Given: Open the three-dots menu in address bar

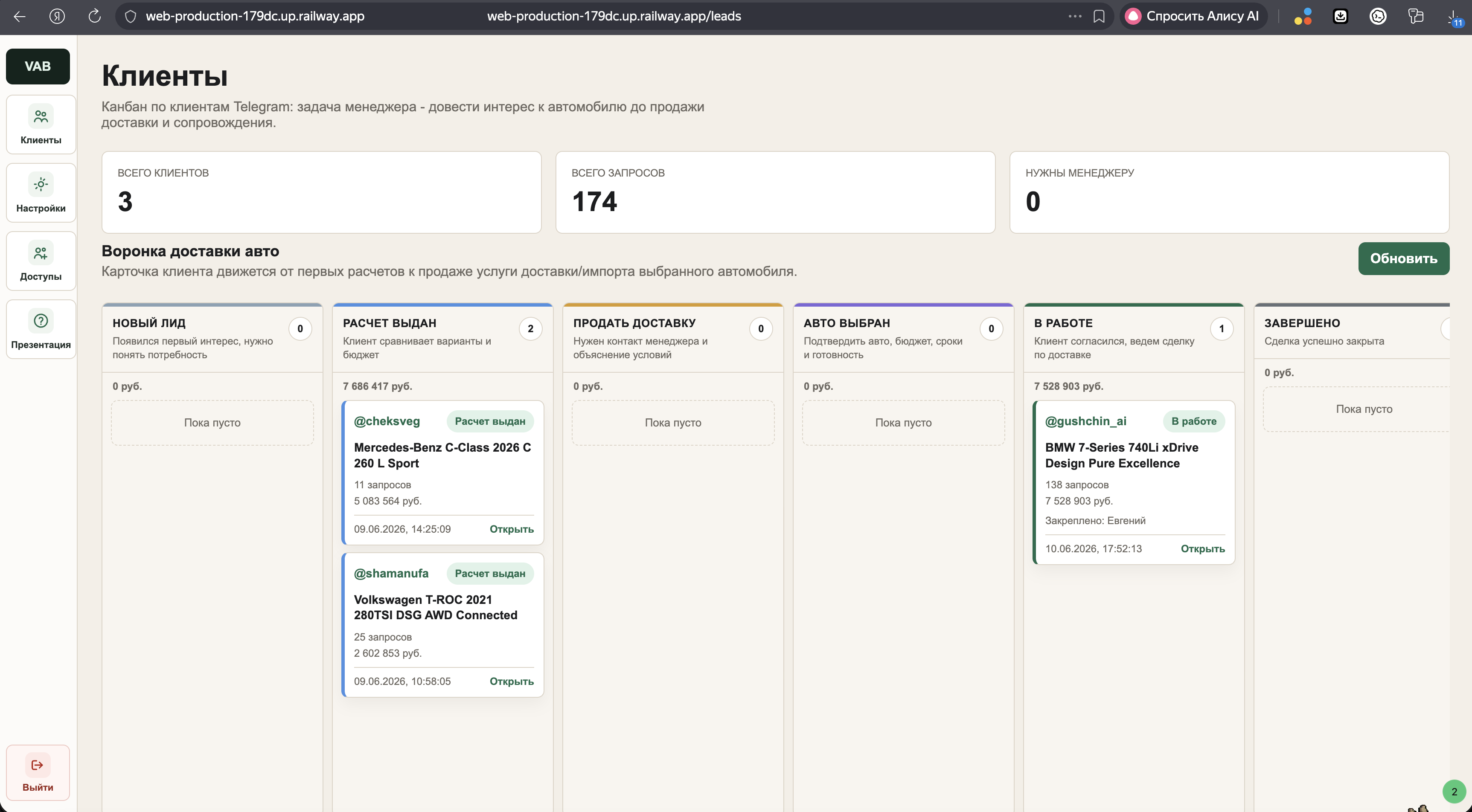Looking at the screenshot, I should click(x=1074, y=16).
